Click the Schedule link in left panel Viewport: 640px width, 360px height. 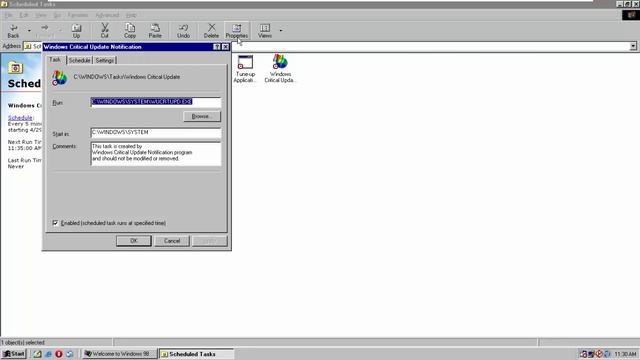[20, 118]
